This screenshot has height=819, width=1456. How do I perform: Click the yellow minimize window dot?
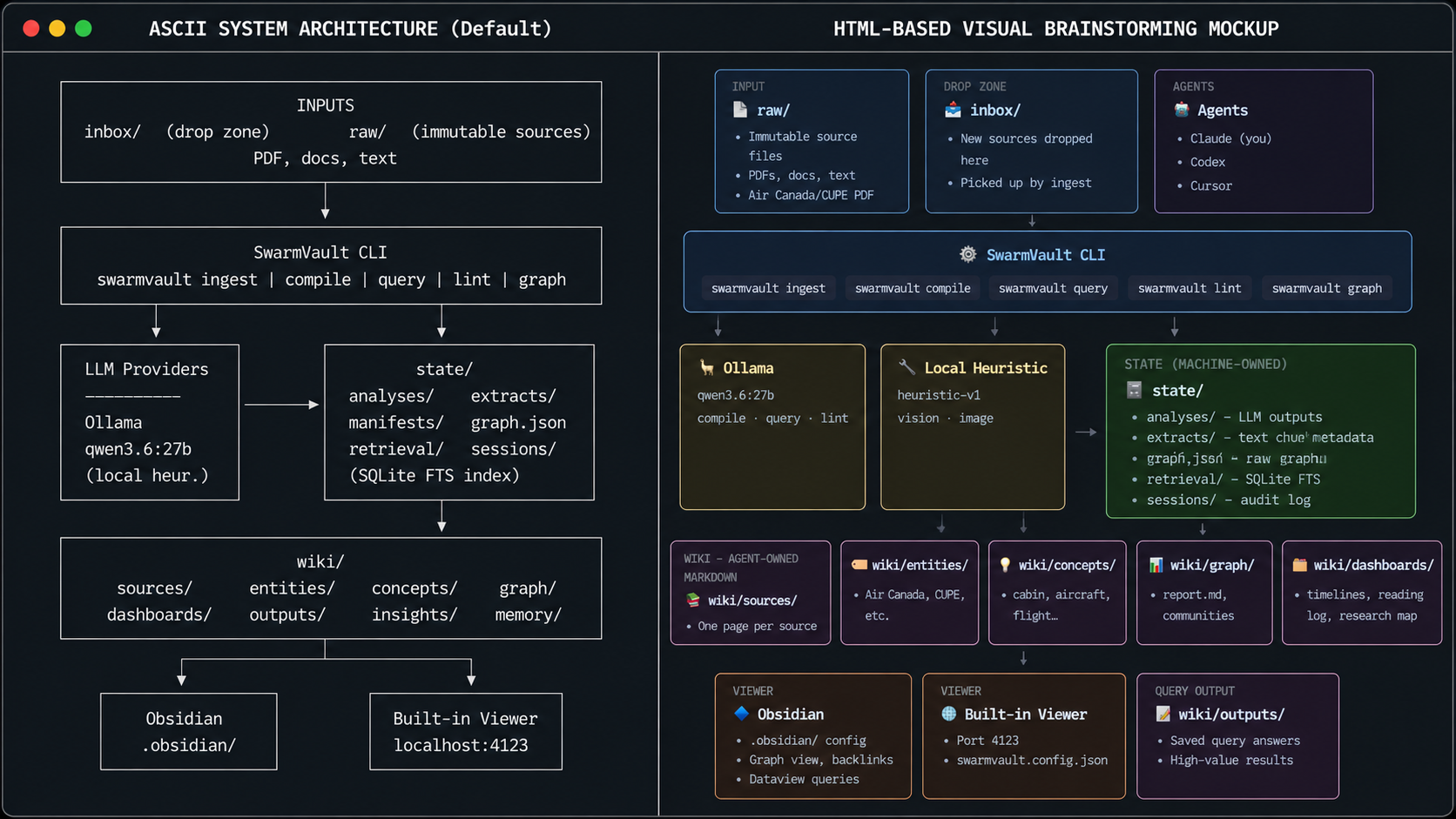57,28
